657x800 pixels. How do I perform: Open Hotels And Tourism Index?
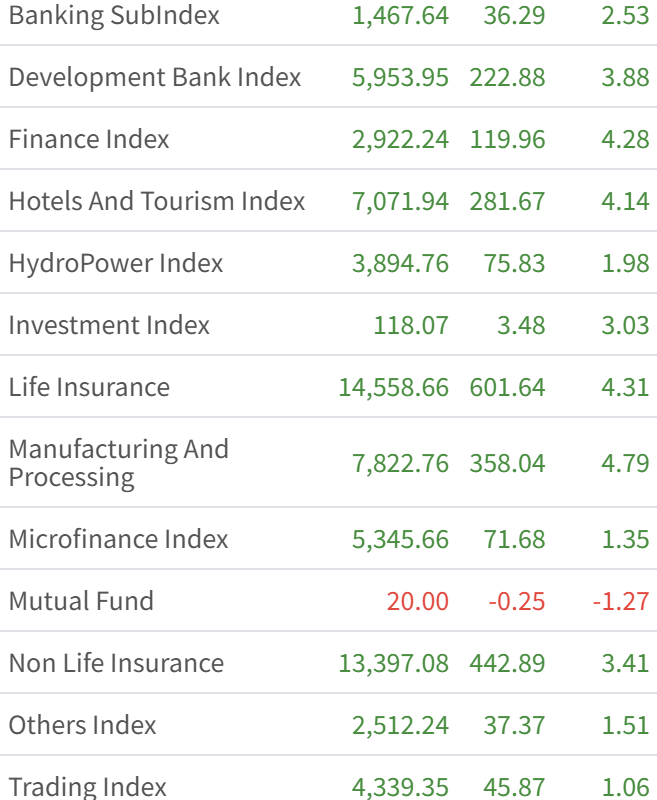point(157,202)
